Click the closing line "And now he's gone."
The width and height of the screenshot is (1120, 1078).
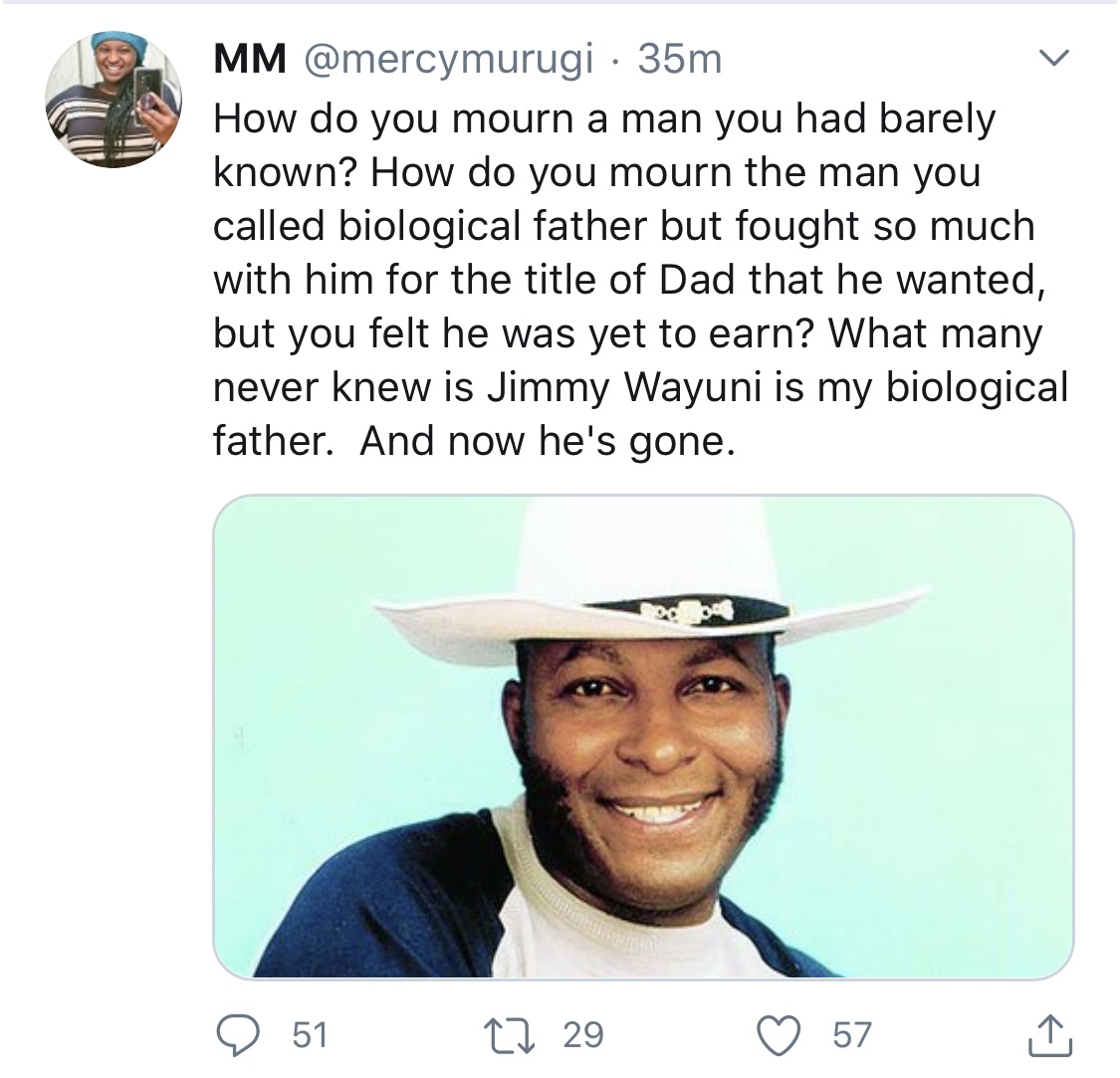[x=548, y=442]
